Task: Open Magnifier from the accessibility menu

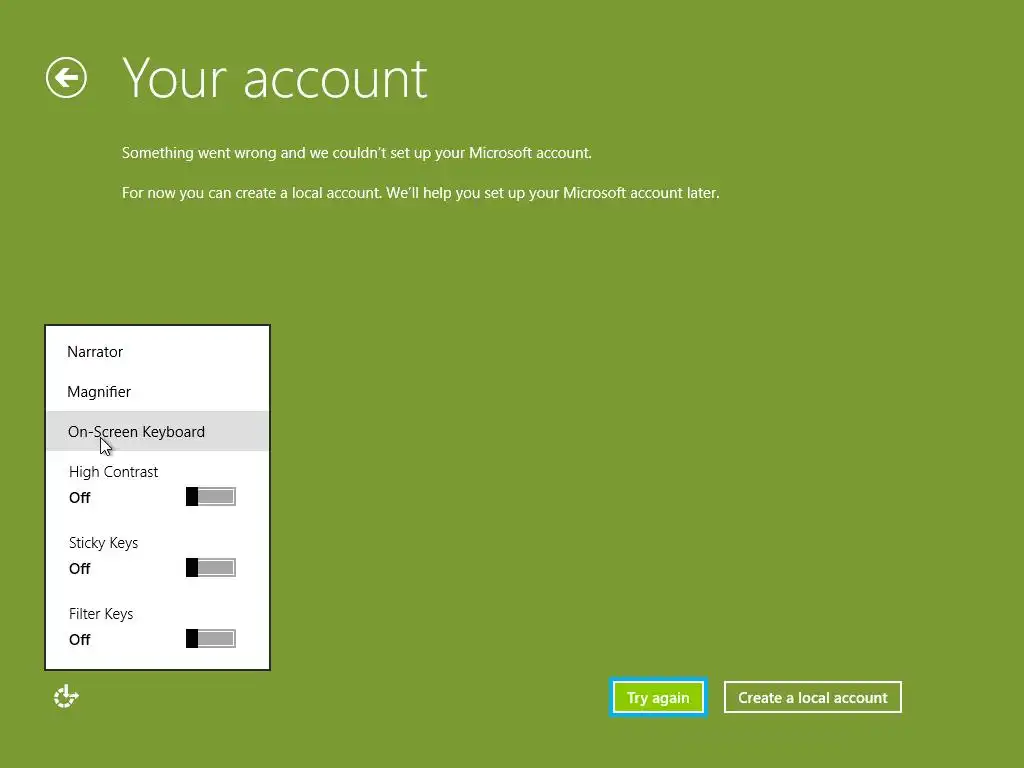Action: point(157,391)
